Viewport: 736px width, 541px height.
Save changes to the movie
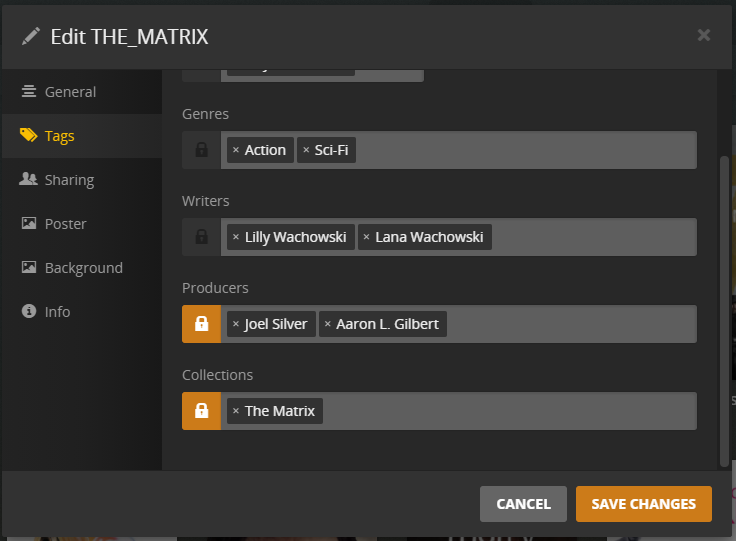(x=644, y=504)
